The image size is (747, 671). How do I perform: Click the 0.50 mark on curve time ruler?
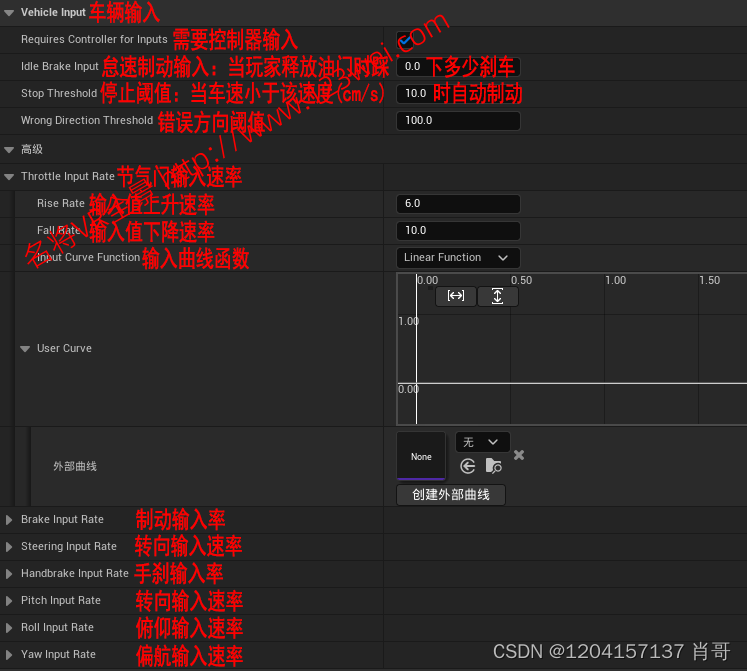pyautogui.click(x=521, y=280)
